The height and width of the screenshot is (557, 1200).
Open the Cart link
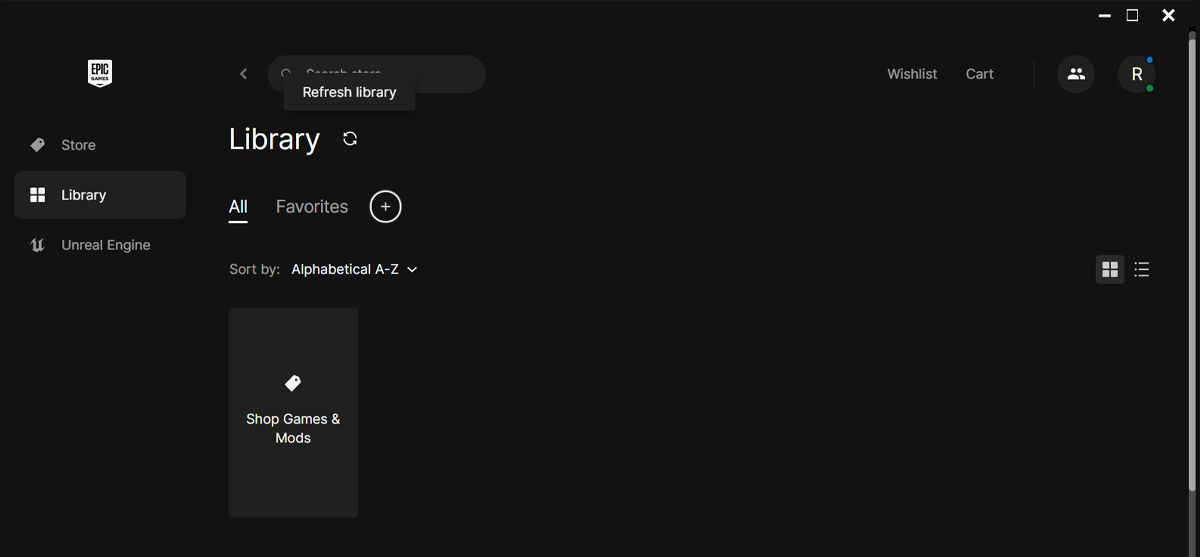(x=979, y=74)
